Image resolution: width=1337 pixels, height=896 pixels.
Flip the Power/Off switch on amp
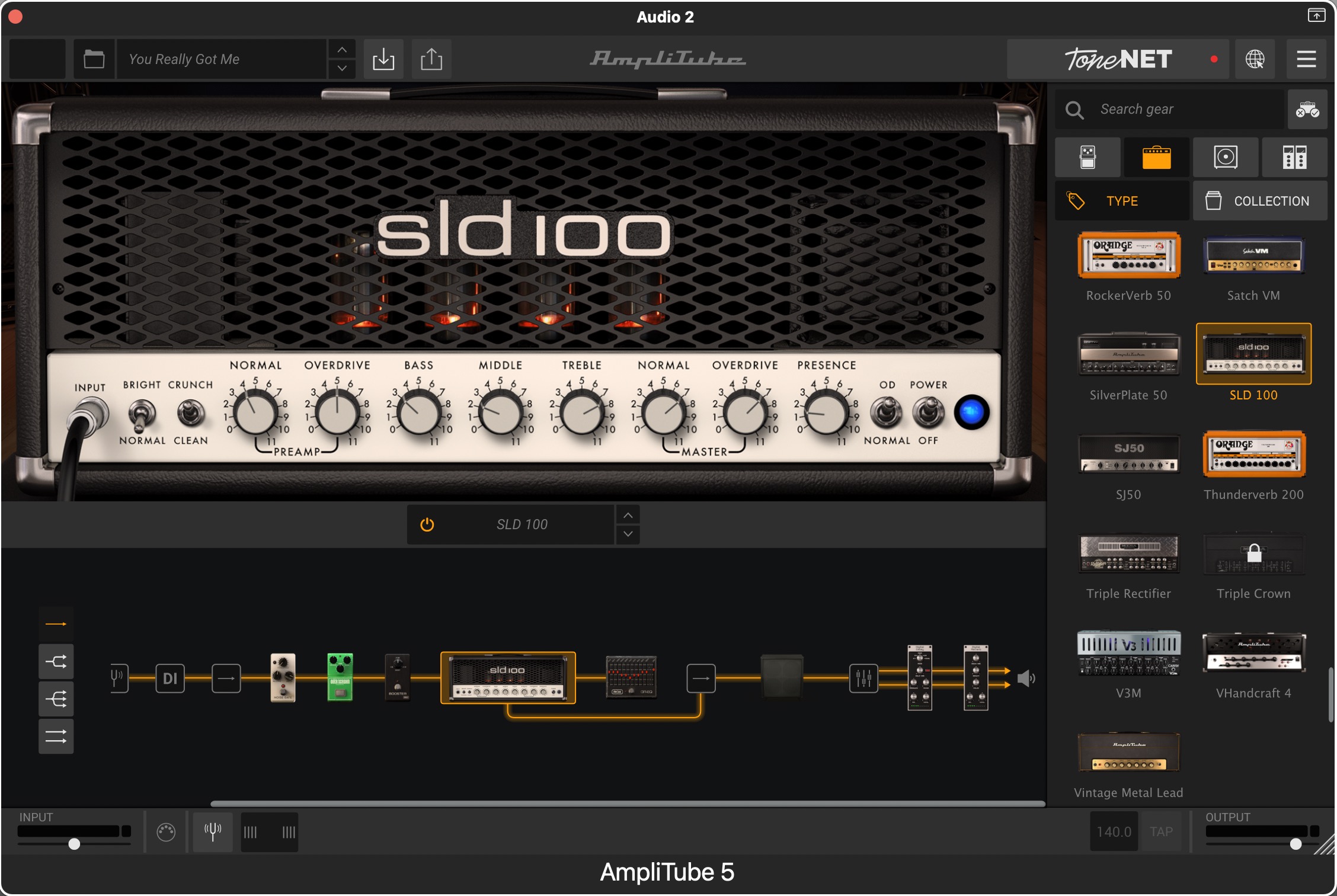[x=928, y=411]
